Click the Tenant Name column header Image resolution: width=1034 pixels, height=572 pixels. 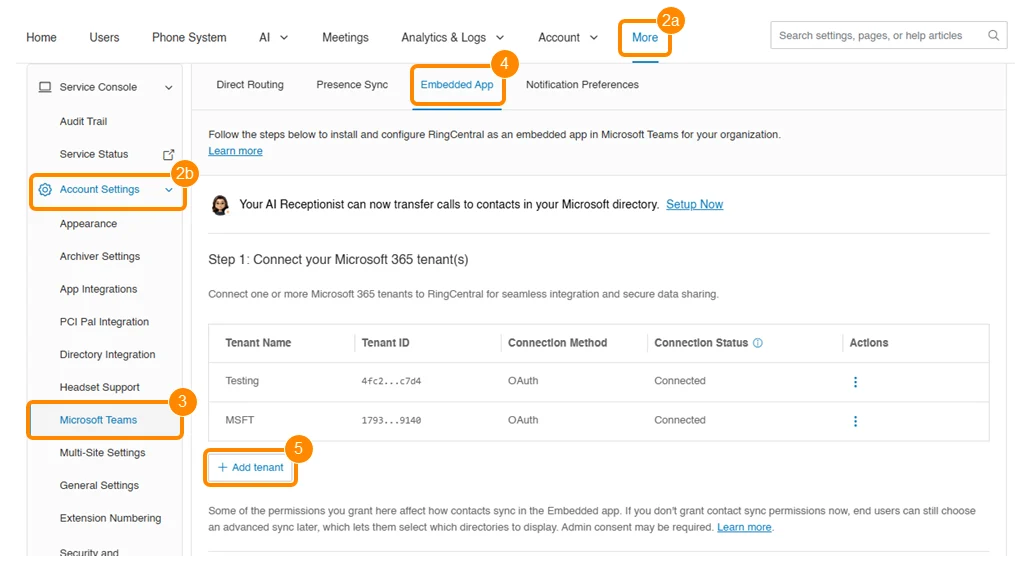click(x=258, y=343)
